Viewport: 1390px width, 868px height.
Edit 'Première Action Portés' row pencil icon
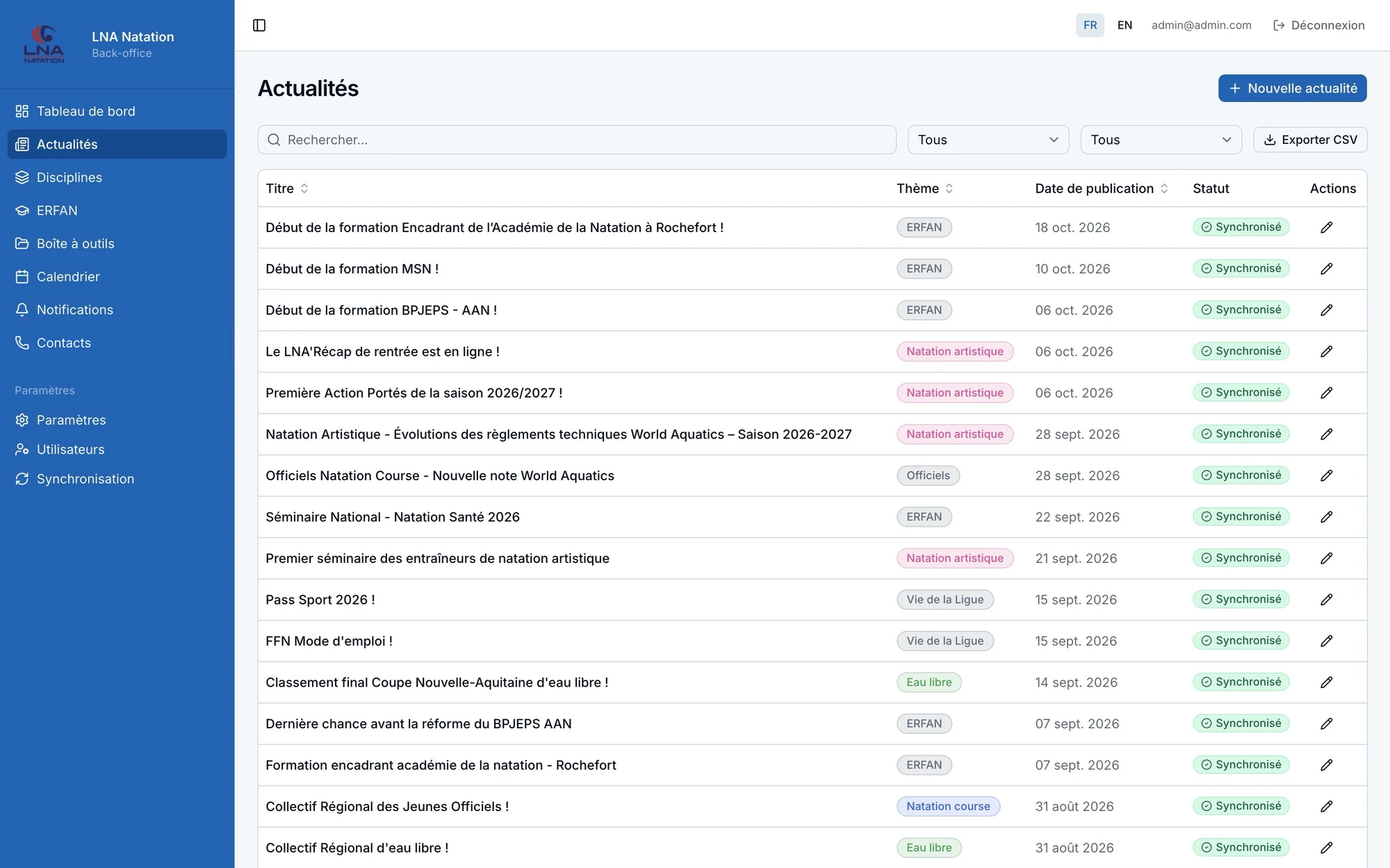pyautogui.click(x=1326, y=393)
